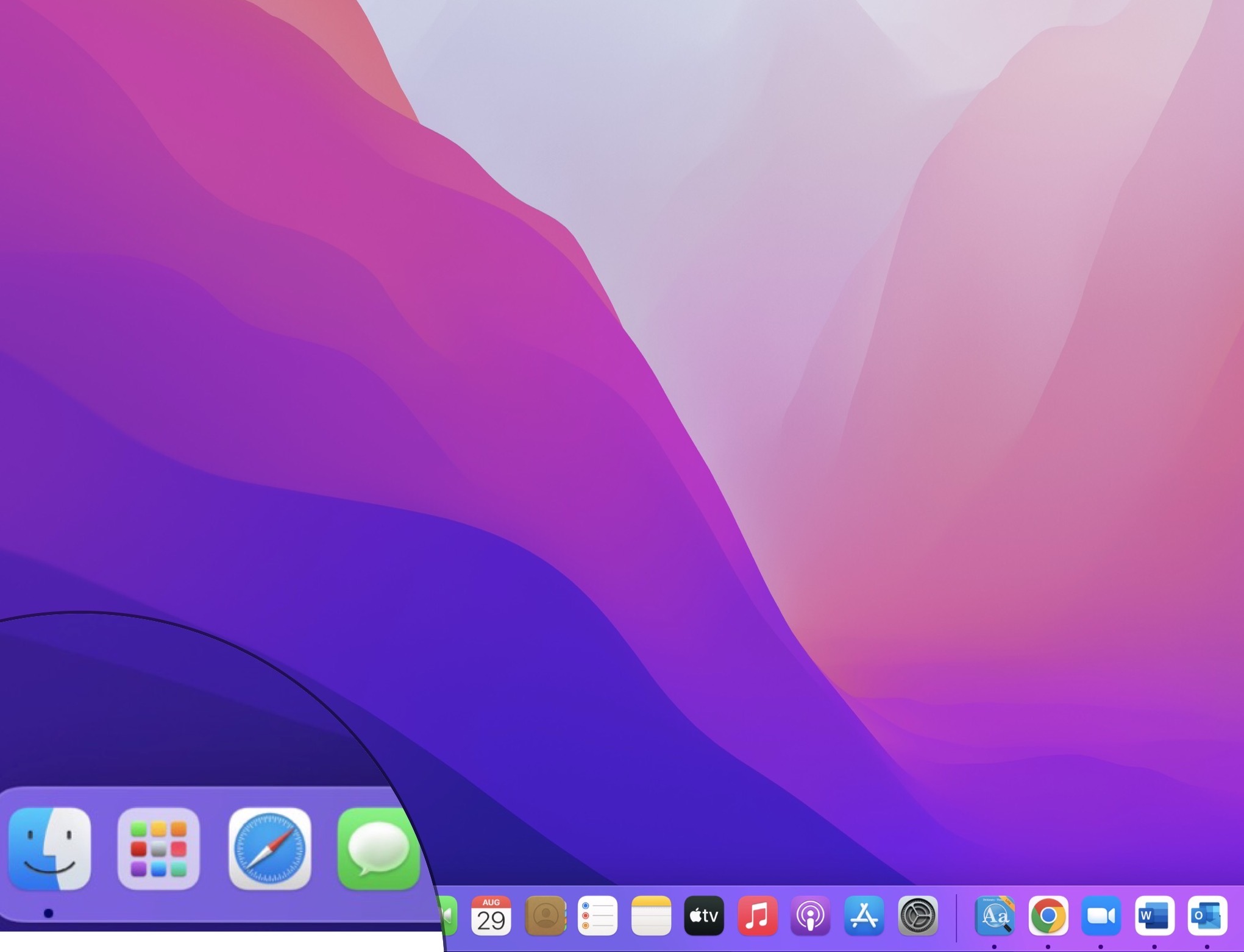Switch to Microsoft Word in dock

click(1154, 915)
